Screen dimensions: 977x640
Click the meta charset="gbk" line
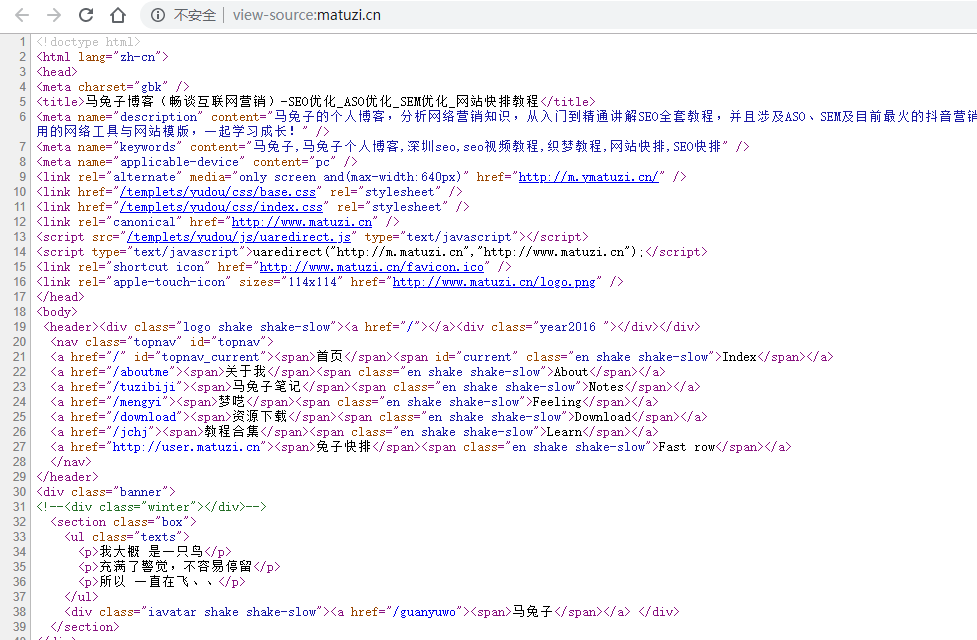click(113, 87)
